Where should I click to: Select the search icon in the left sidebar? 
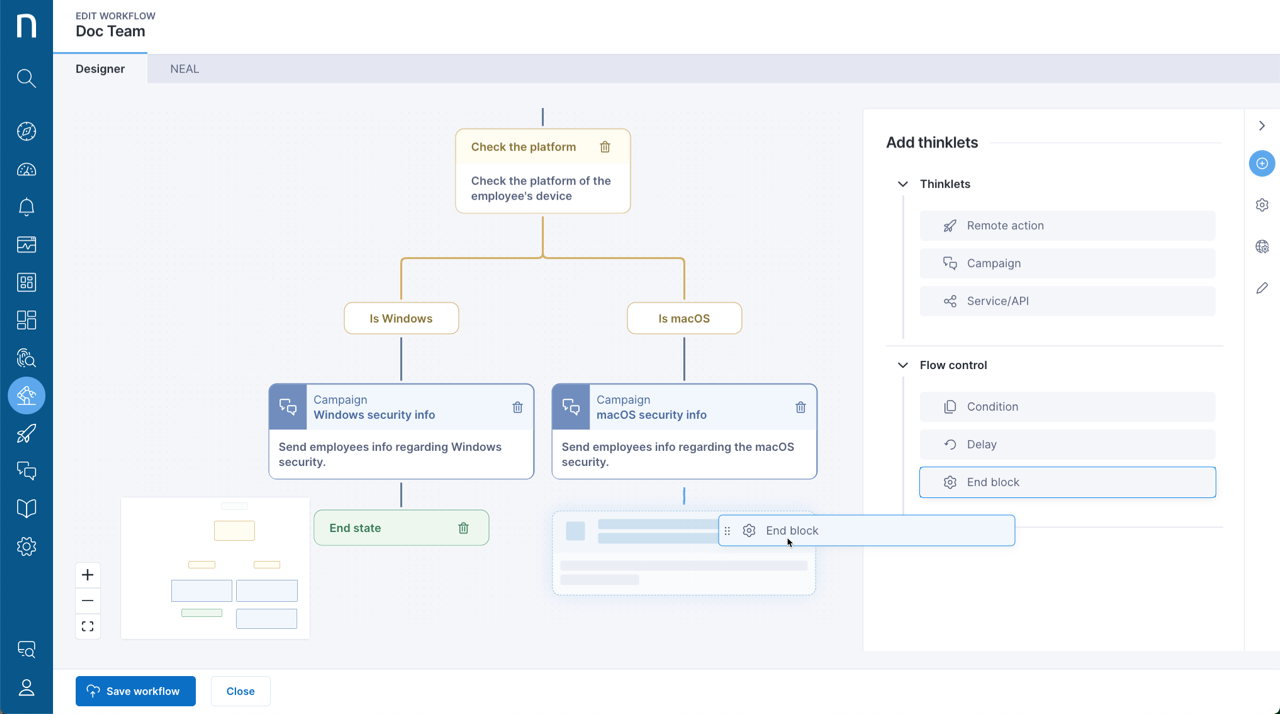[27, 78]
